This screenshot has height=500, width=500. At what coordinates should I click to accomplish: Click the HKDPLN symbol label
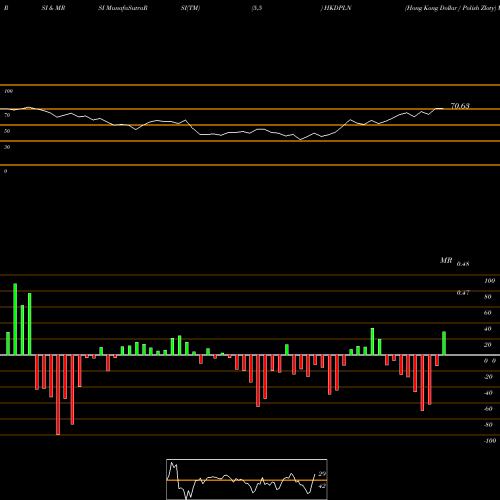point(337,8)
